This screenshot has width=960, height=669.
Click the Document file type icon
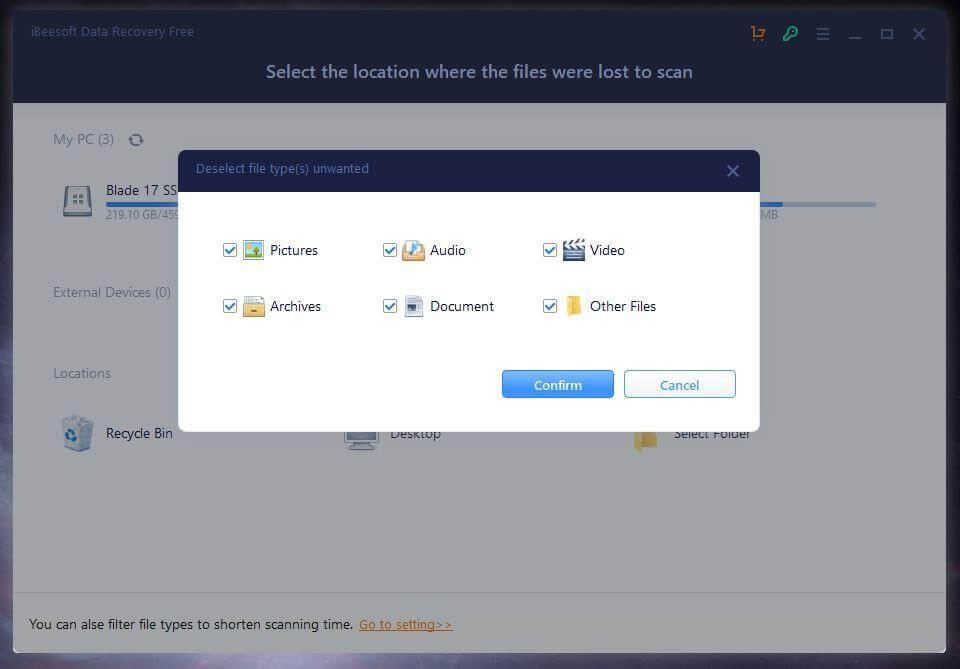pyautogui.click(x=413, y=306)
